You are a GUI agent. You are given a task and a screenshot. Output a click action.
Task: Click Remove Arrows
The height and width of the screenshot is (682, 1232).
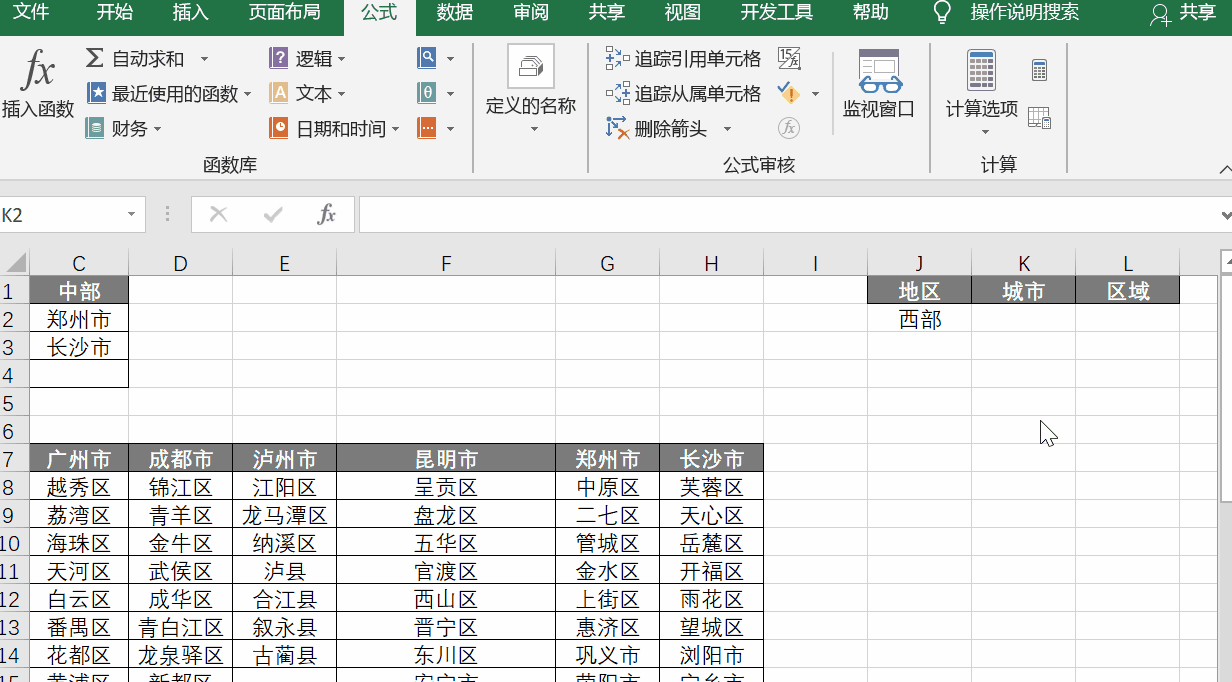[658, 128]
